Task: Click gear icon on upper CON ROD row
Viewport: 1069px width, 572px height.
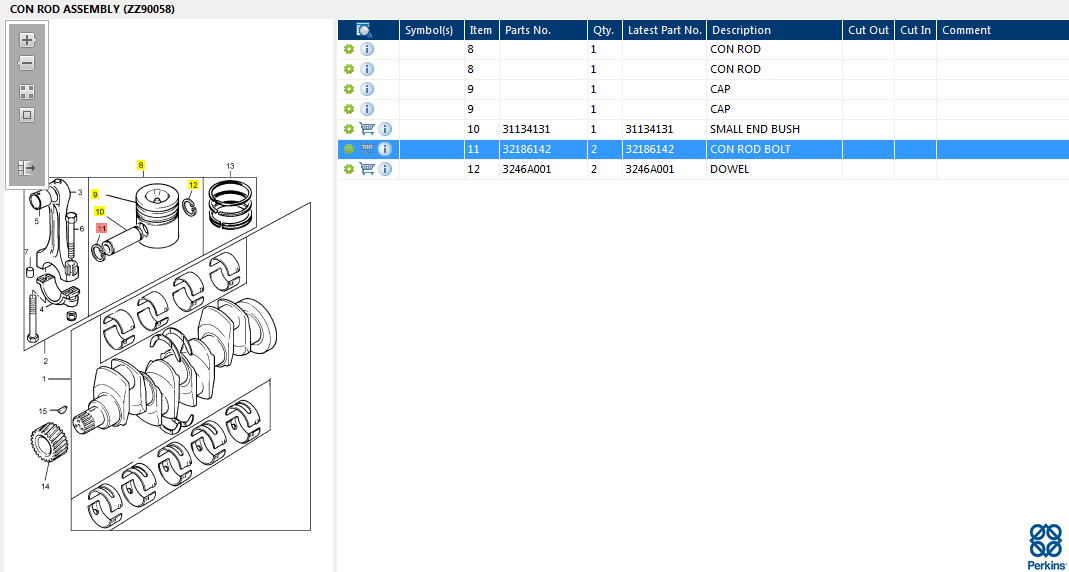Action: click(349, 49)
